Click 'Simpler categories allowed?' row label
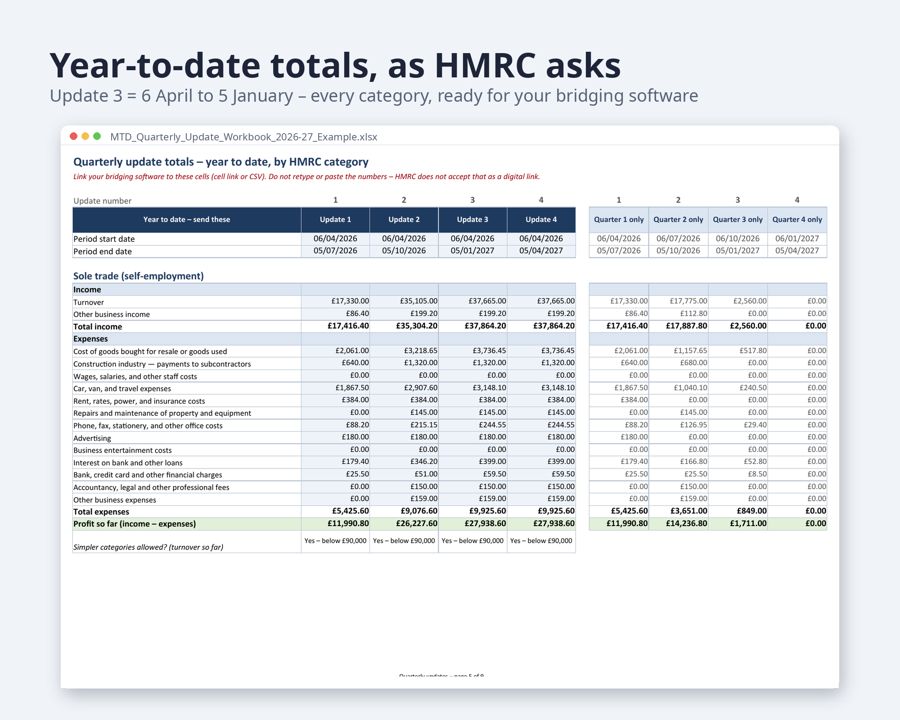Viewport: 900px width, 720px height. (x=148, y=547)
